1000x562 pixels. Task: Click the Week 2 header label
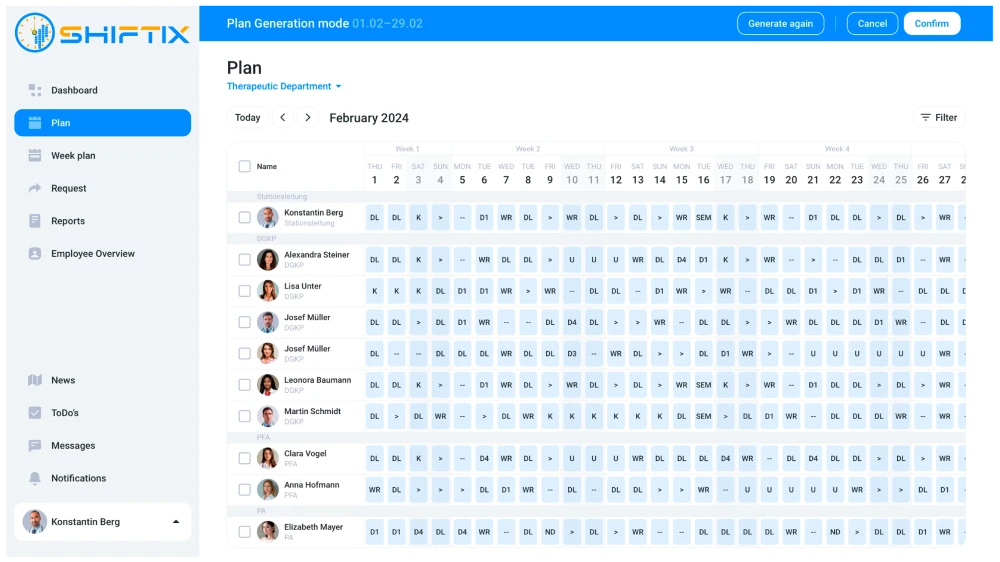(528, 149)
